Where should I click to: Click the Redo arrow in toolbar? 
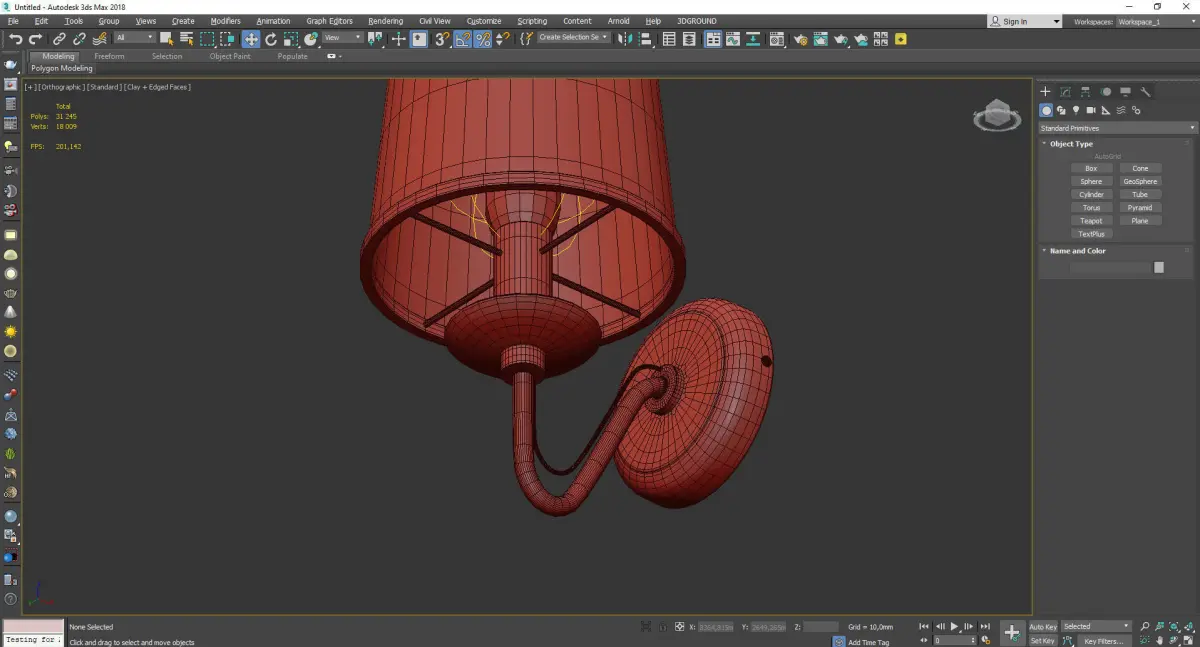coord(35,39)
